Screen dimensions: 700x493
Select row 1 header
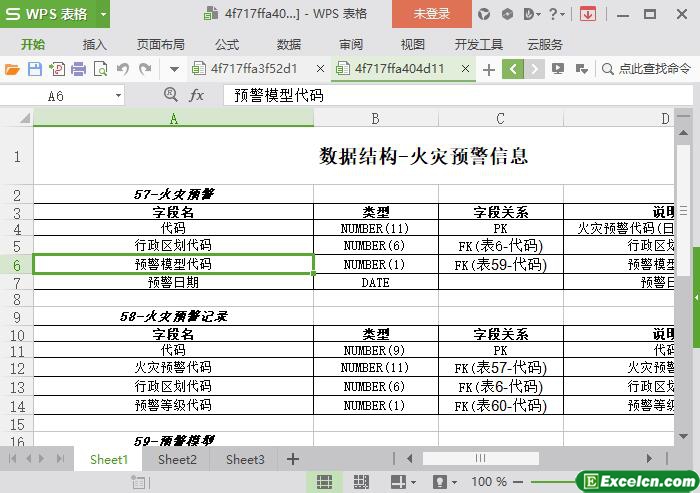[17, 157]
